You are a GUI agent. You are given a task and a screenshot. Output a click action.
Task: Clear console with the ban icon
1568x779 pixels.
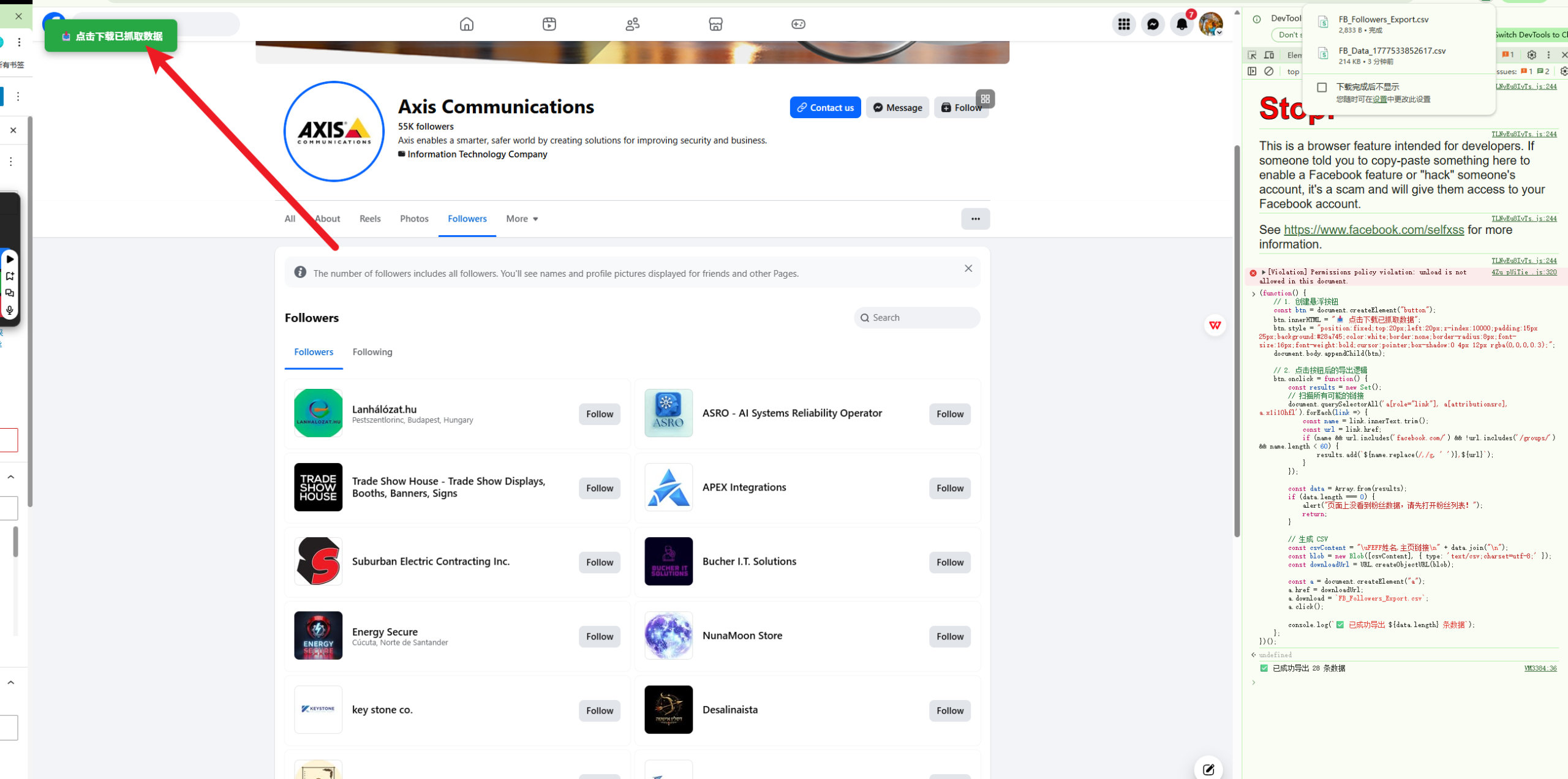1269,72
